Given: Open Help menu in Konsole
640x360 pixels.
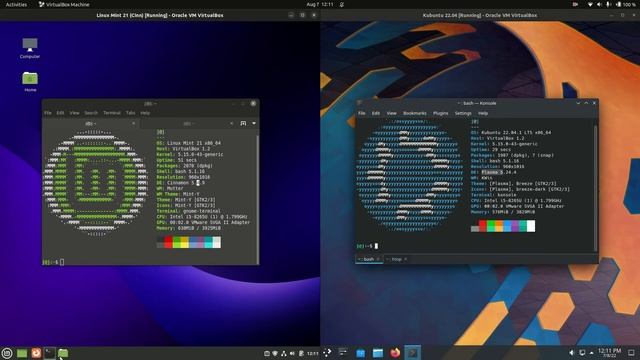Looking at the screenshot, I should [483, 113].
